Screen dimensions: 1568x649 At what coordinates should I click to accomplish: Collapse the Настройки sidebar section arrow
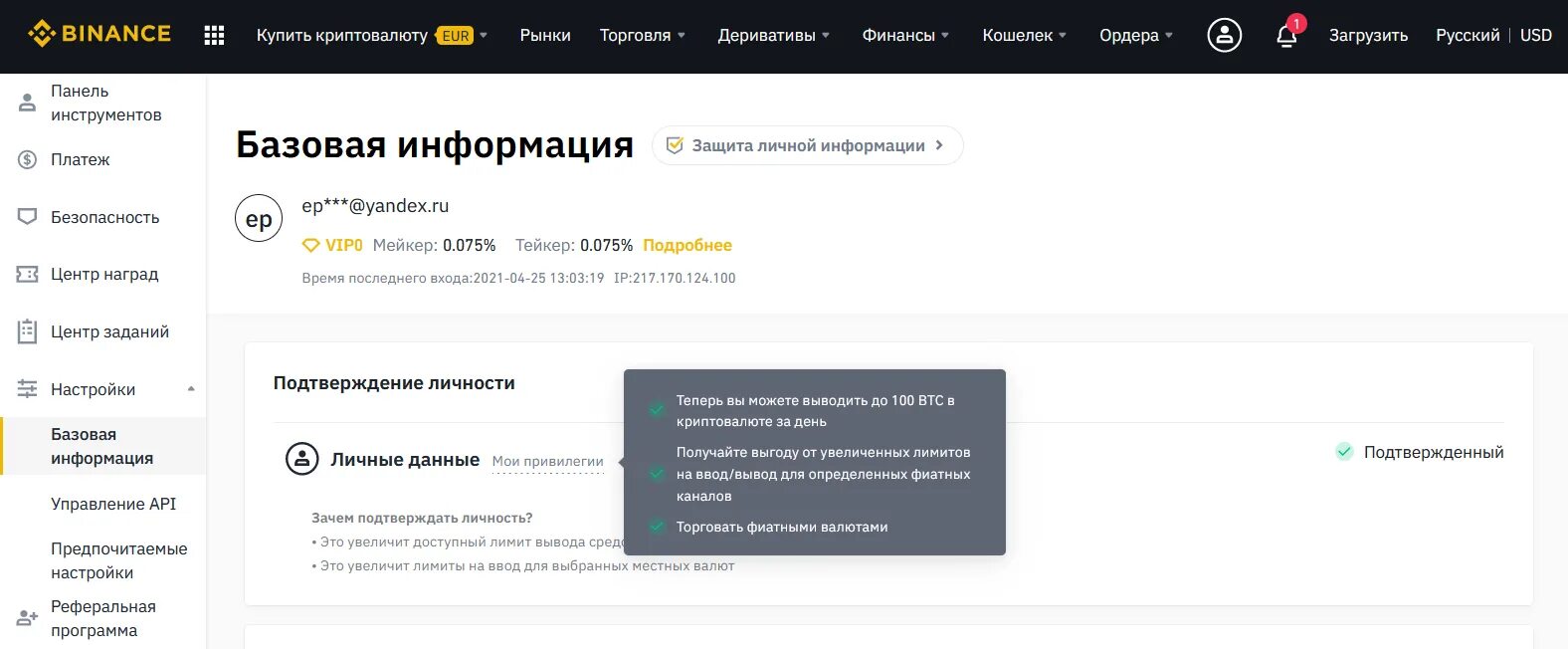tap(191, 389)
